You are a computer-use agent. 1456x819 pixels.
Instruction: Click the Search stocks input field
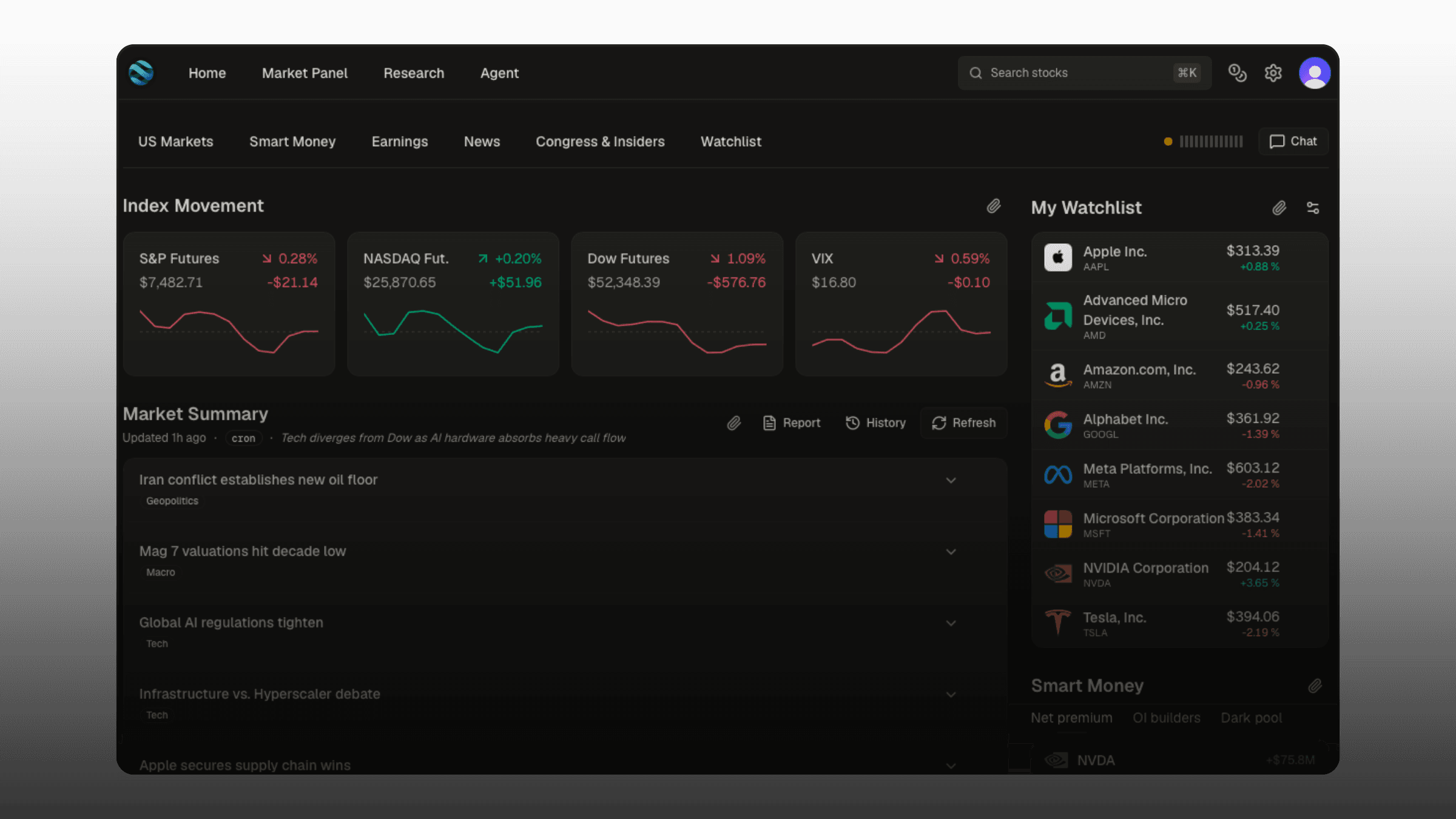pos(1084,73)
